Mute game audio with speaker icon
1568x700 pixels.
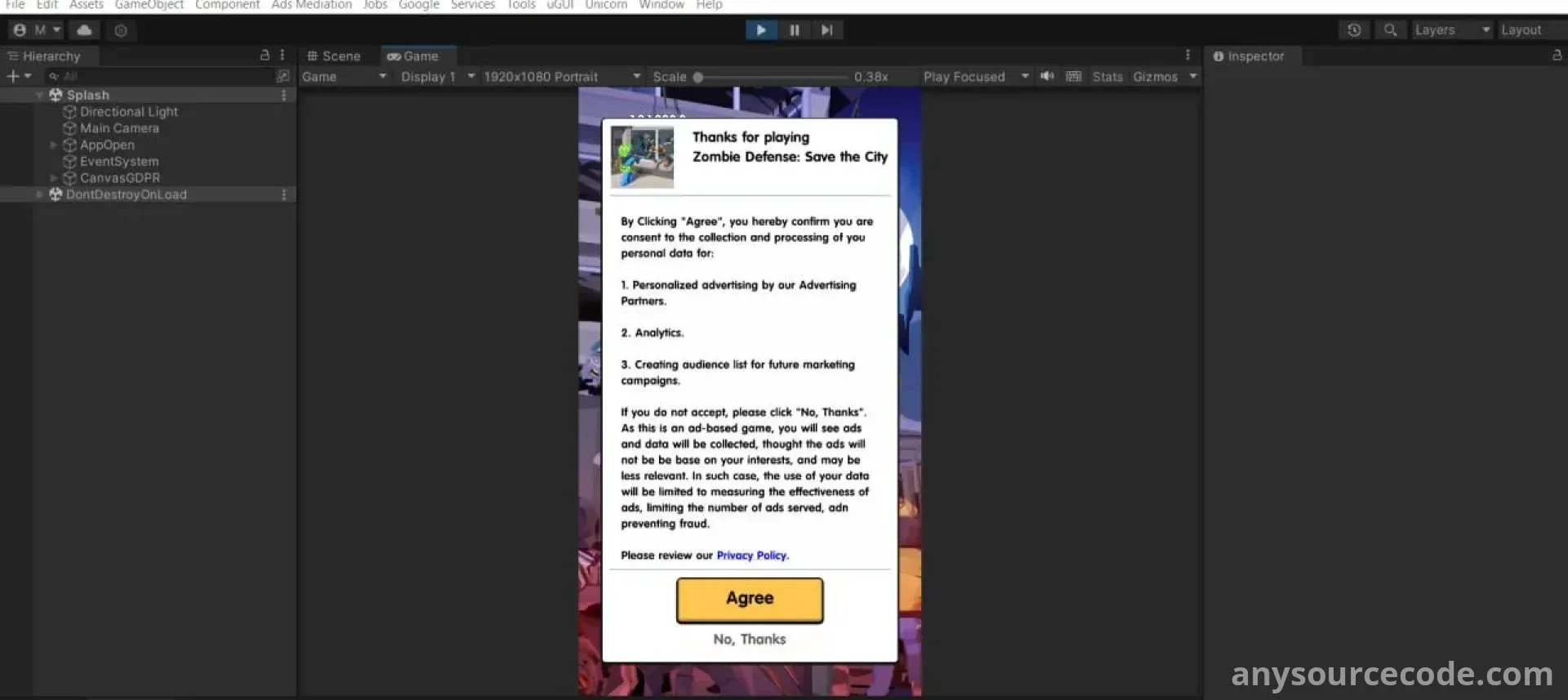1047,76
